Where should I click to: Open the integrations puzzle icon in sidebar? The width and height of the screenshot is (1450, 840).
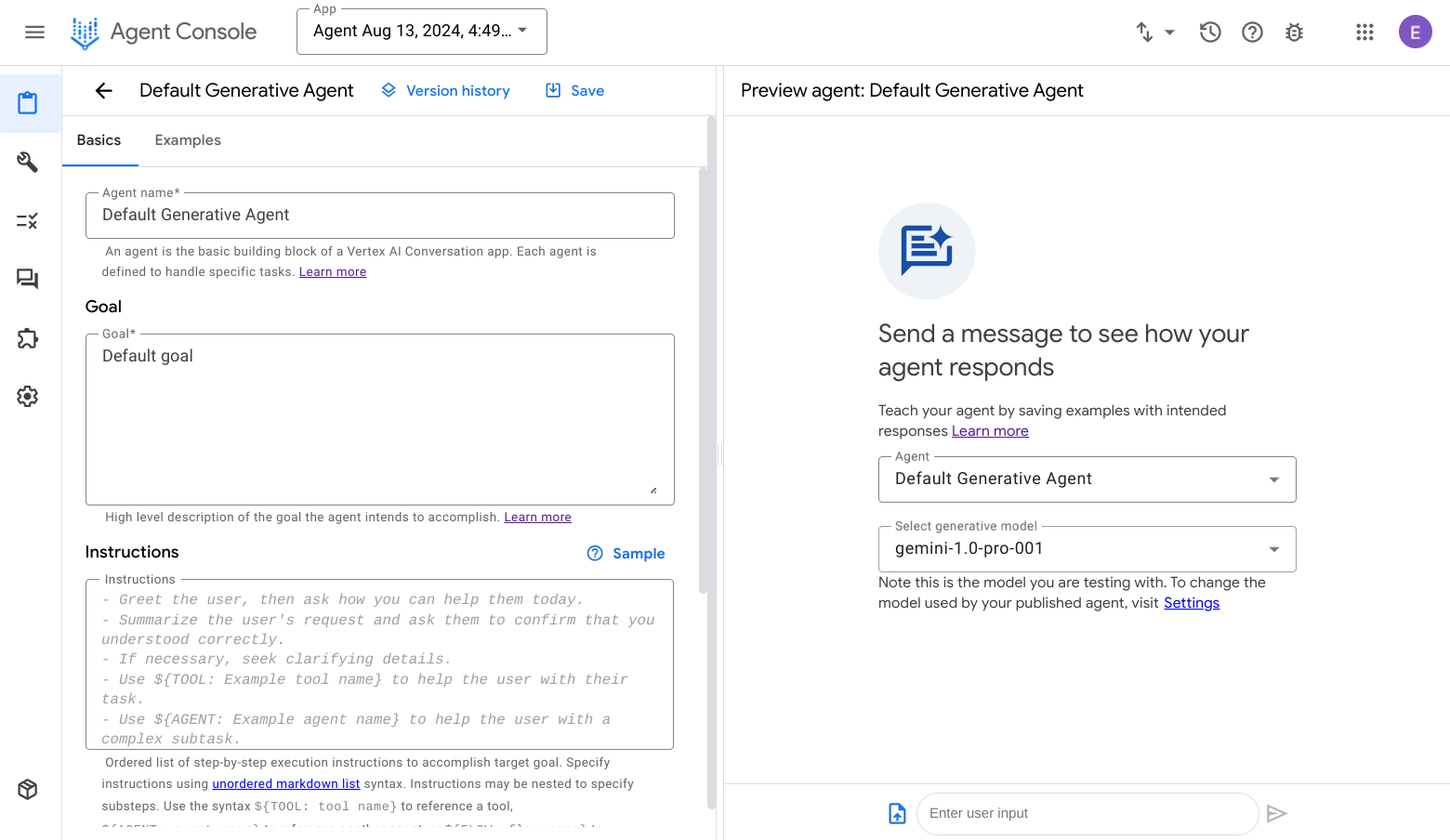[x=28, y=338]
